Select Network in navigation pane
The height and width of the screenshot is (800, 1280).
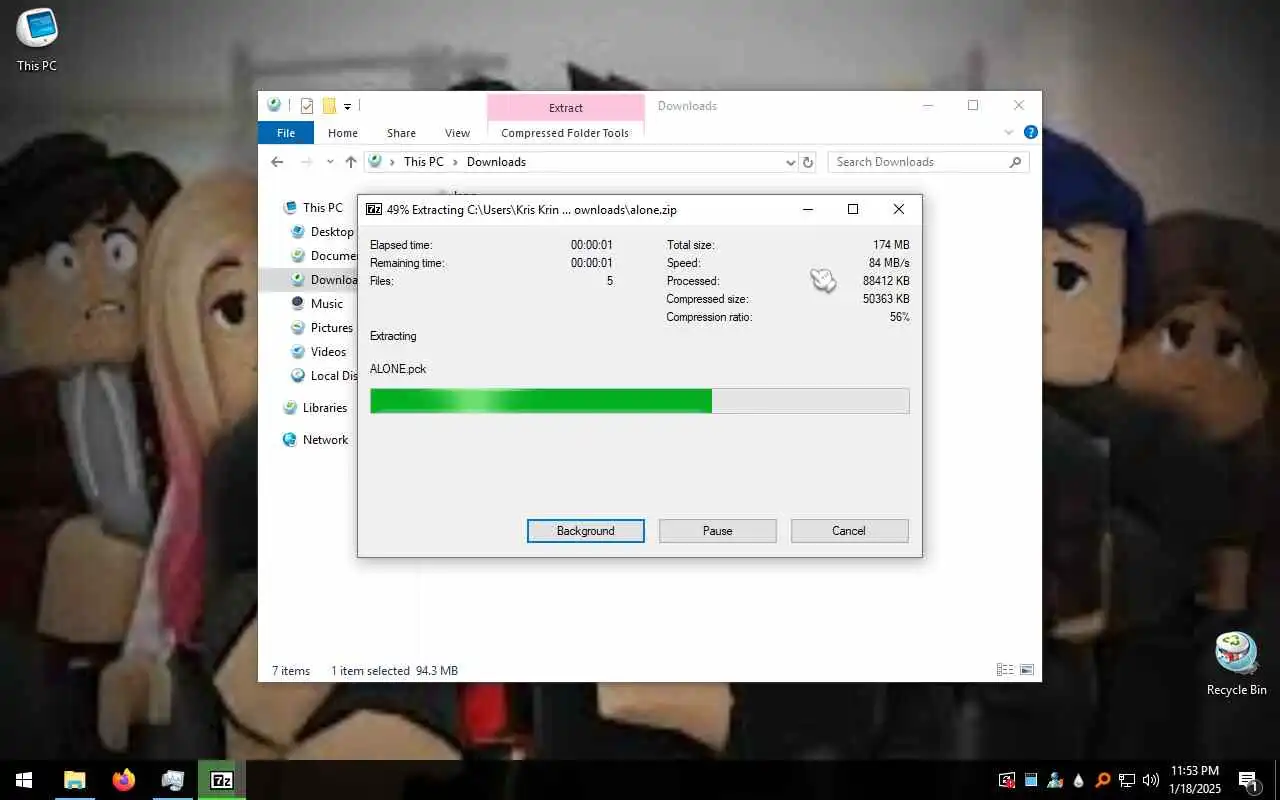(x=315, y=440)
